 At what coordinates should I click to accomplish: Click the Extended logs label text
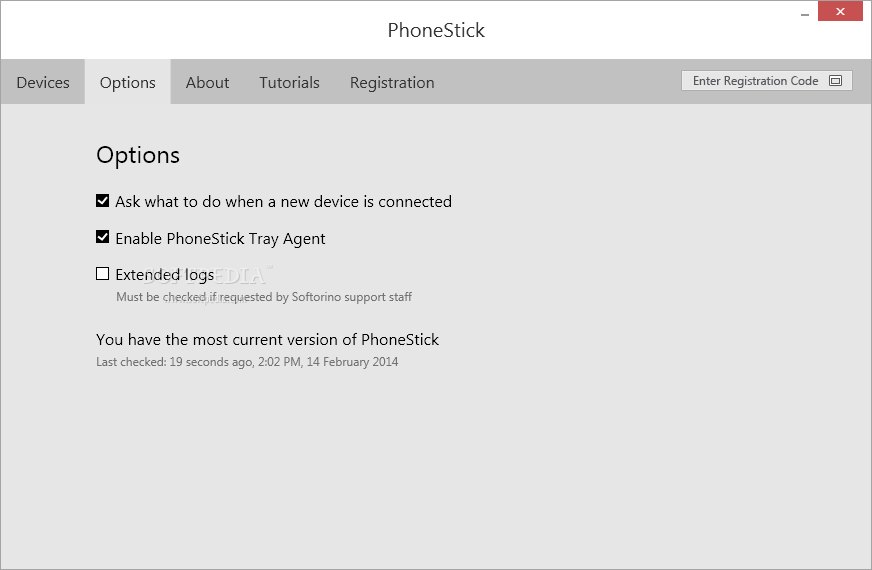click(165, 275)
